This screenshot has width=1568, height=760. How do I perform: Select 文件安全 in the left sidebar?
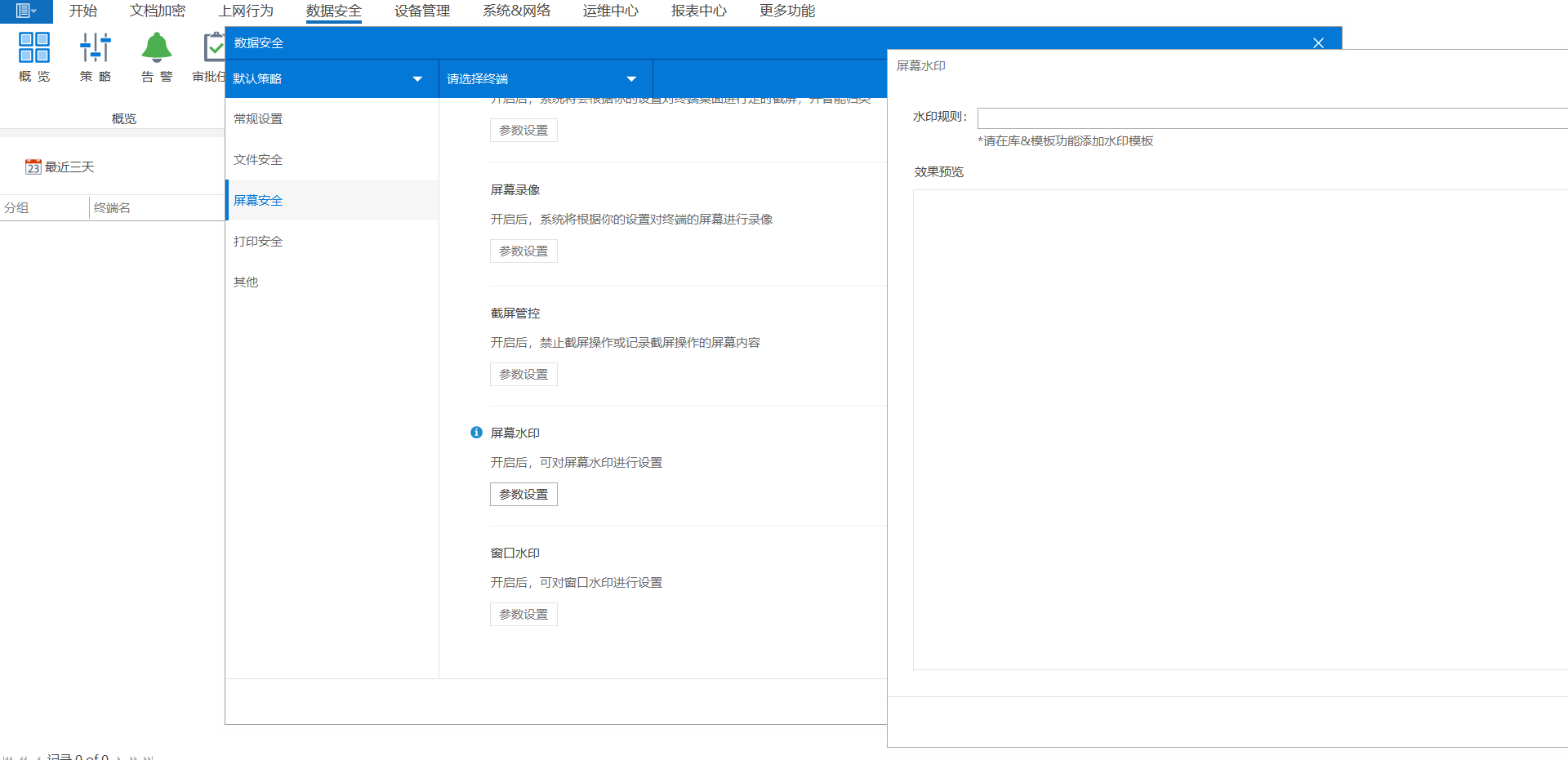pyautogui.click(x=258, y=160)
